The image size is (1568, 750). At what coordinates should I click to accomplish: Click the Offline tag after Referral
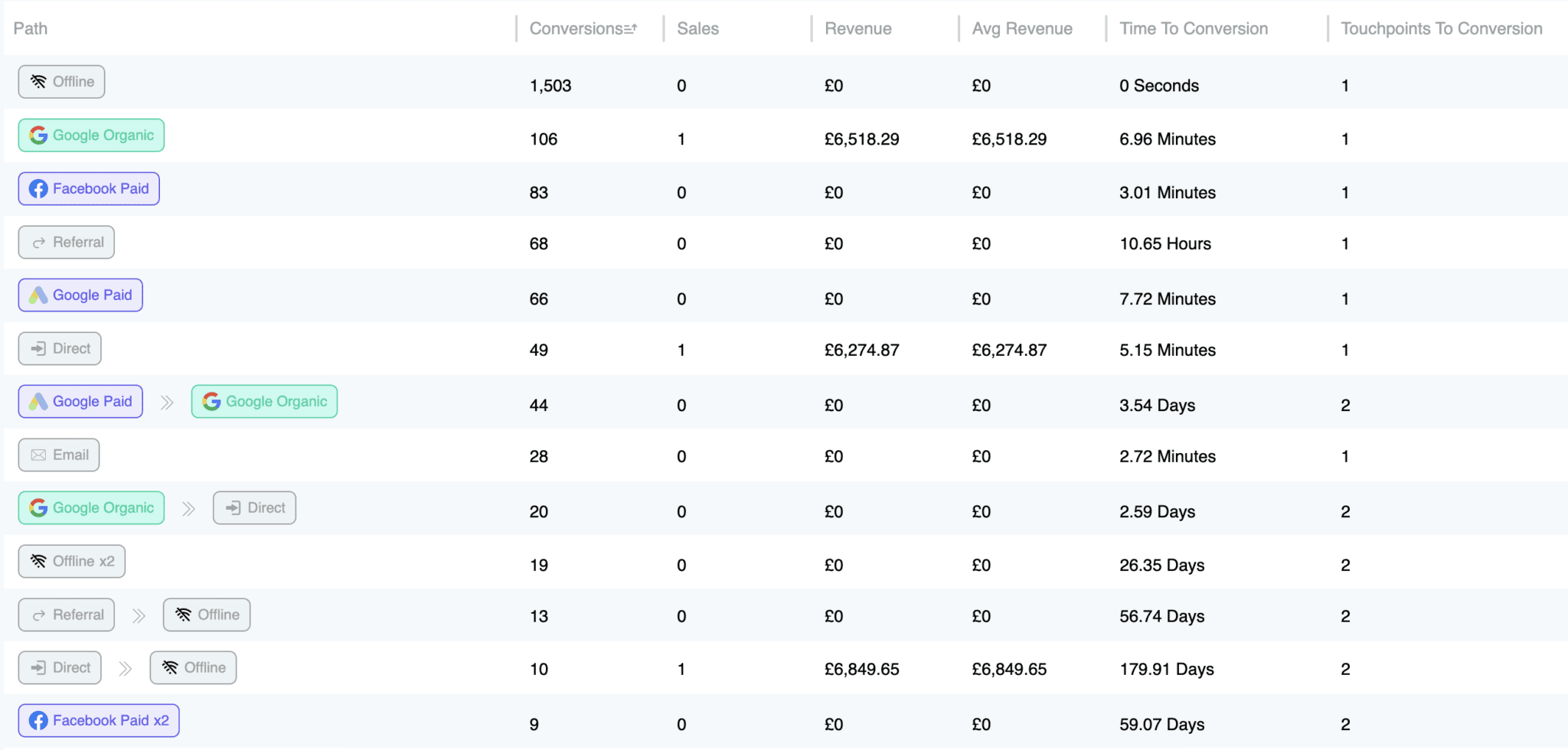207,615
